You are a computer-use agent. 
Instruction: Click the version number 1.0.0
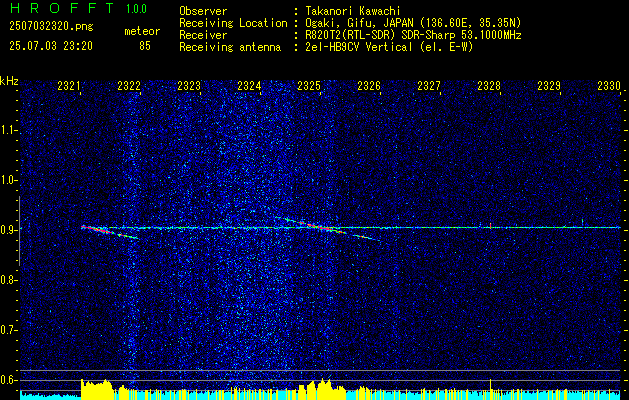(x=136, y=8)
